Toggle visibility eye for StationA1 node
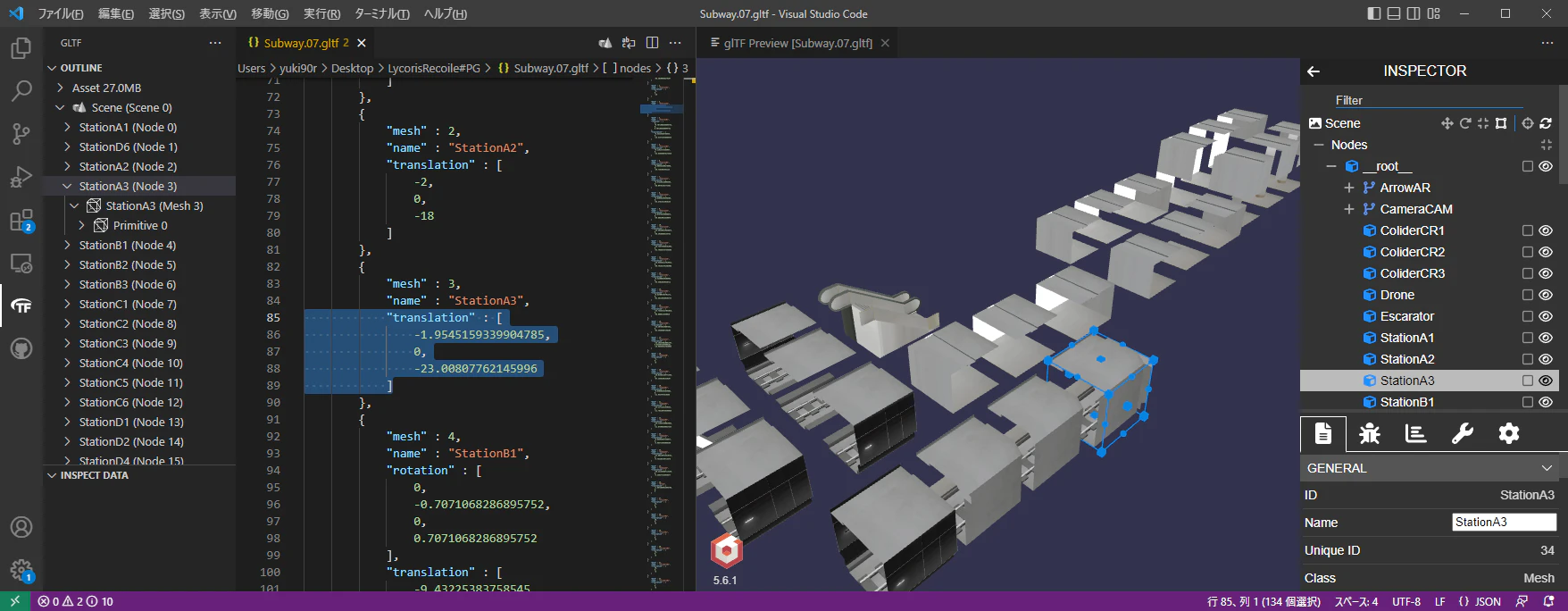 pyautogui.click(x=1546, y=338)
